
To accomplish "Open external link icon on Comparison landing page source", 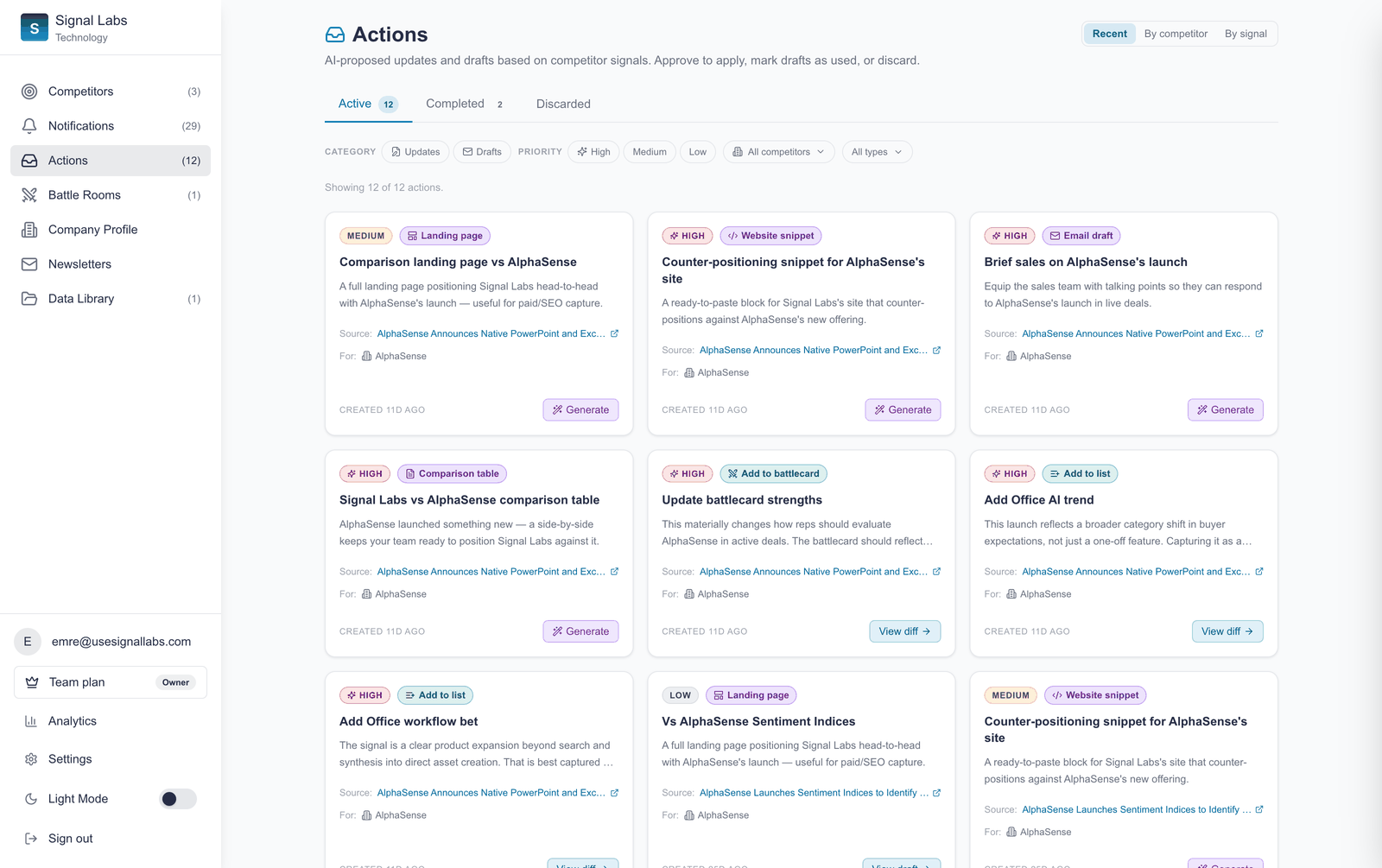I will tap(614, 333).
